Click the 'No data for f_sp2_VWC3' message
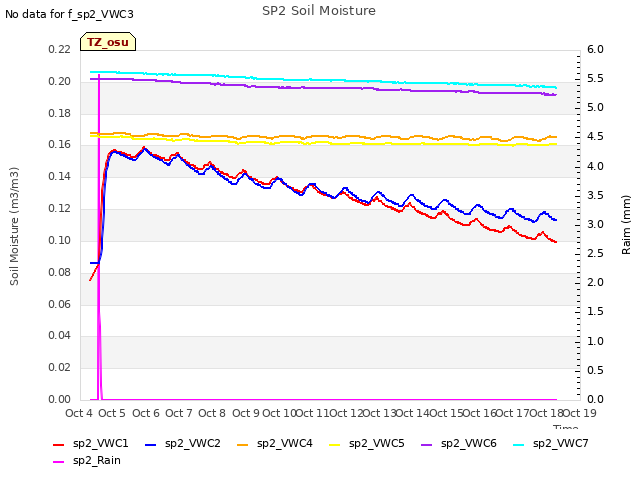The height and width of the screenshot is (480, 640). [x=69, y=14]
